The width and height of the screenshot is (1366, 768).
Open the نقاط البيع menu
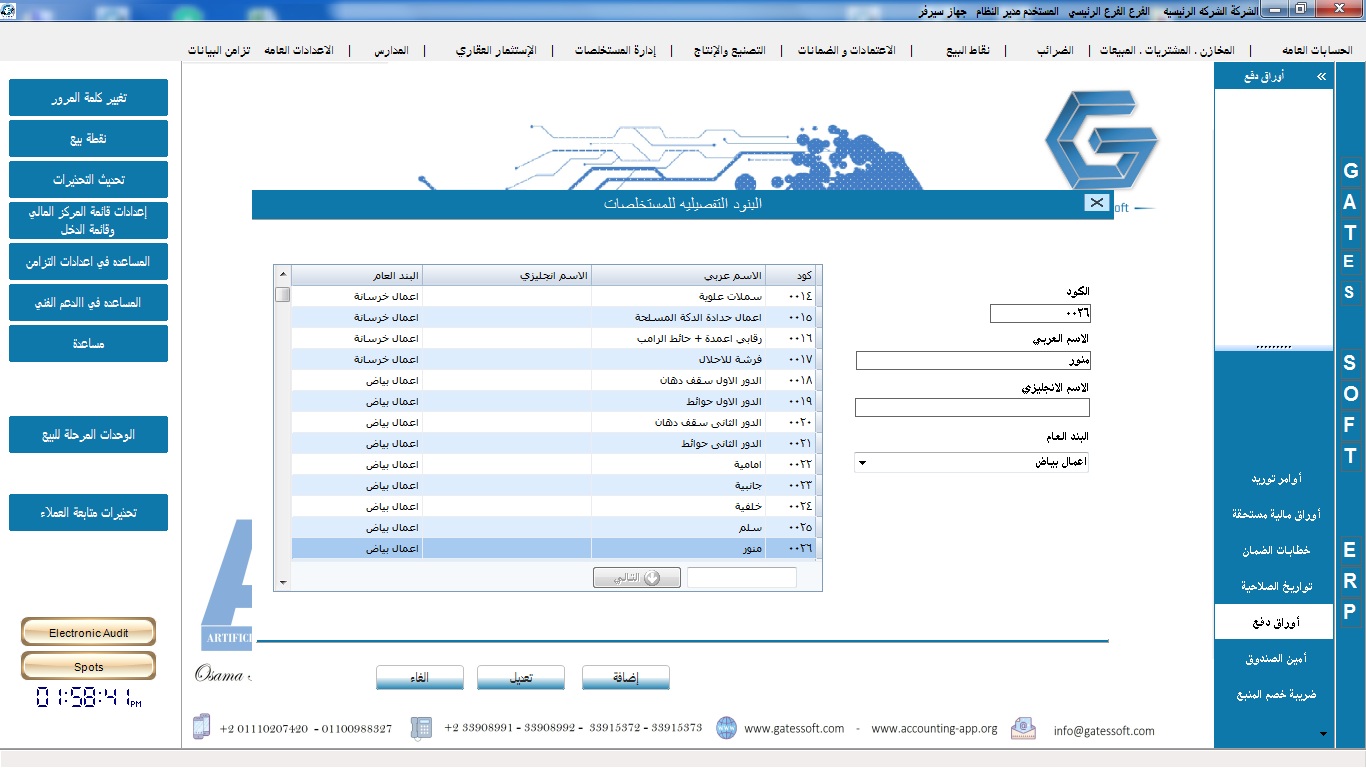point(968,50)
